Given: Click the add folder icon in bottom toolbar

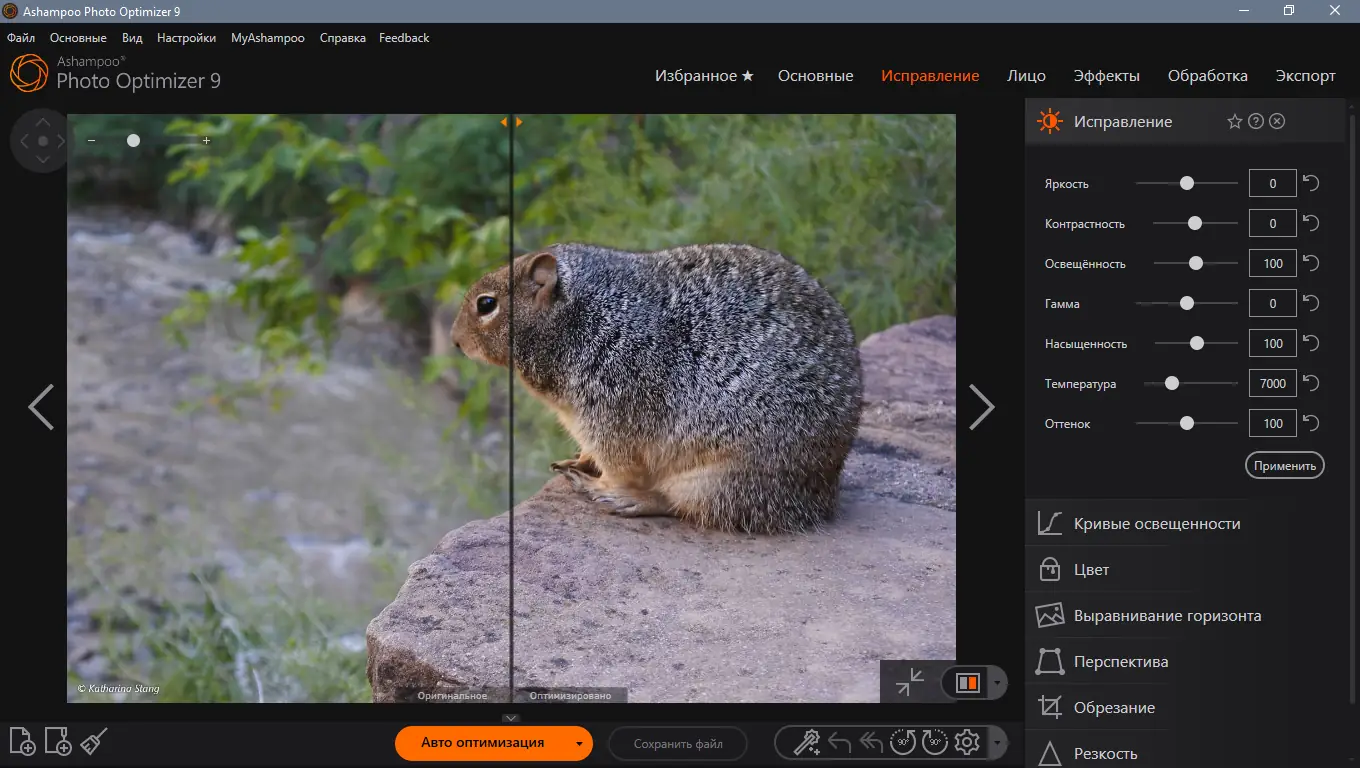Looking at the screenshot, I should (x=58, y=741).
